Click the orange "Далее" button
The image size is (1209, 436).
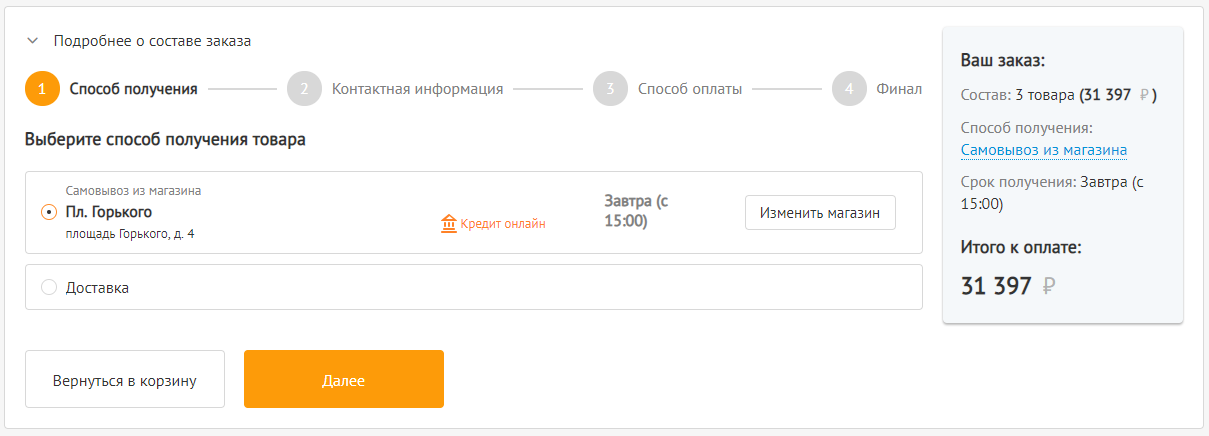[x=344, y=379]
